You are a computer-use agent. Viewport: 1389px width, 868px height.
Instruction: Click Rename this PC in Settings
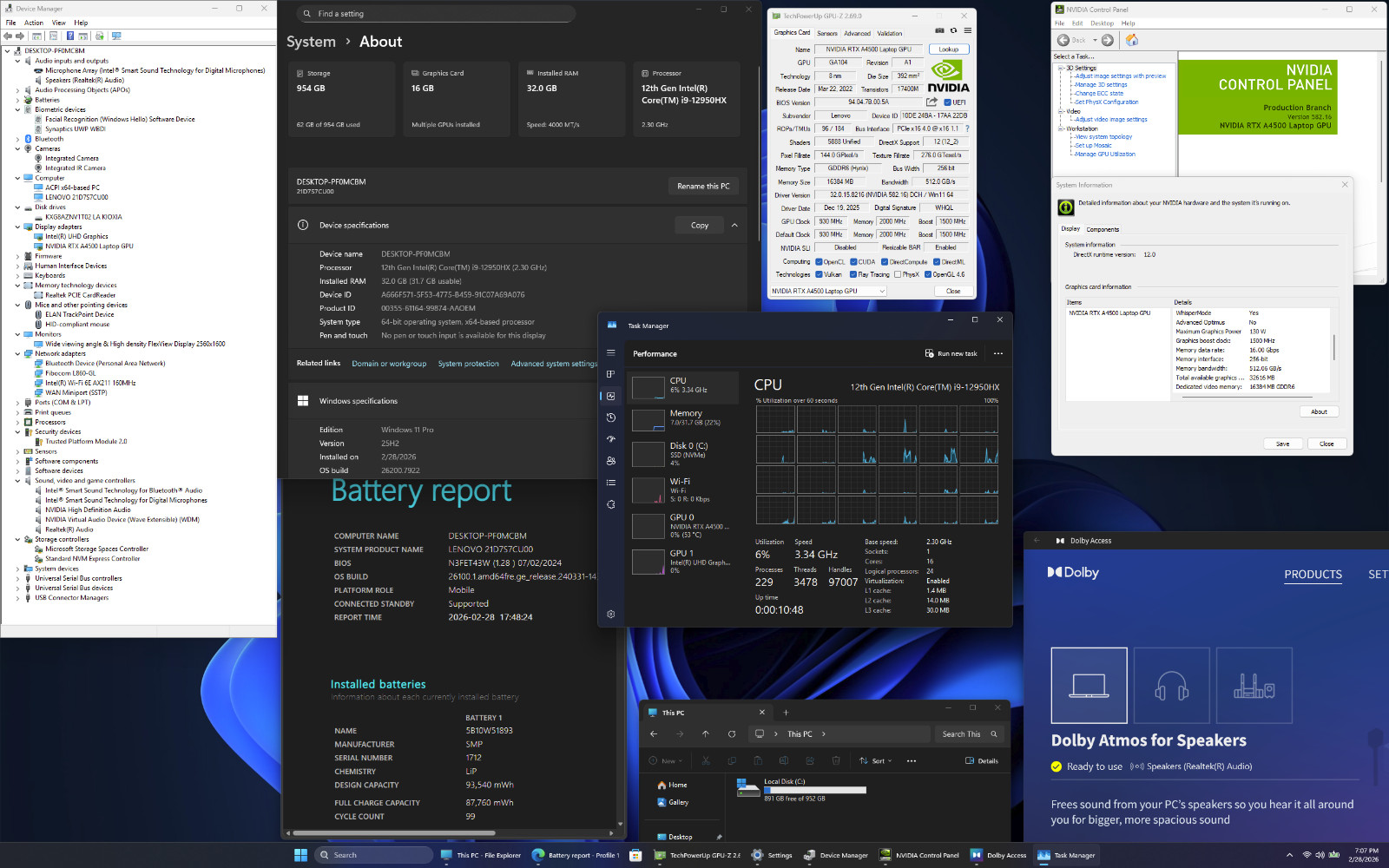[703, 186]
